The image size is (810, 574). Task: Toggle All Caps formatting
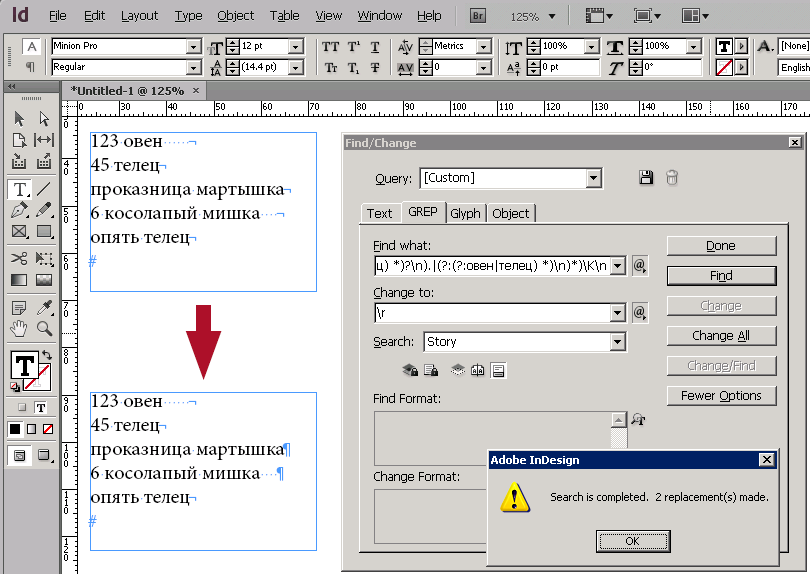pyautogui.click(x=331, y=47)
